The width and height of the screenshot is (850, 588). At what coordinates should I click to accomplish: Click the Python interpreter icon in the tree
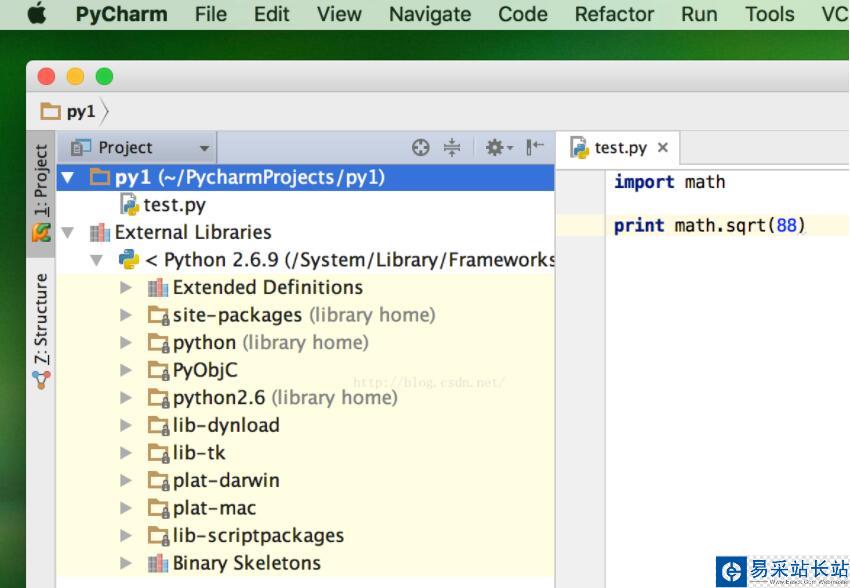click(x=128, y=260)
